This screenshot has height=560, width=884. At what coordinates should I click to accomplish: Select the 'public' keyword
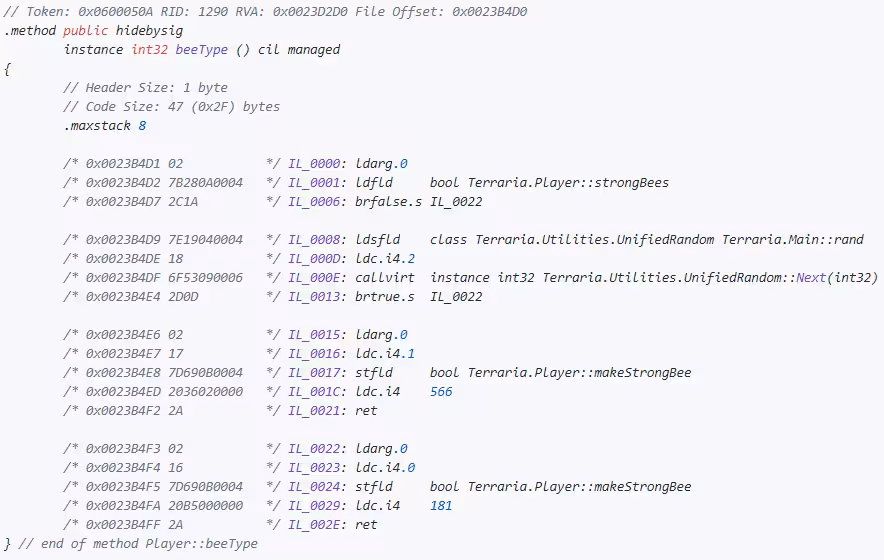click(85, 30)
